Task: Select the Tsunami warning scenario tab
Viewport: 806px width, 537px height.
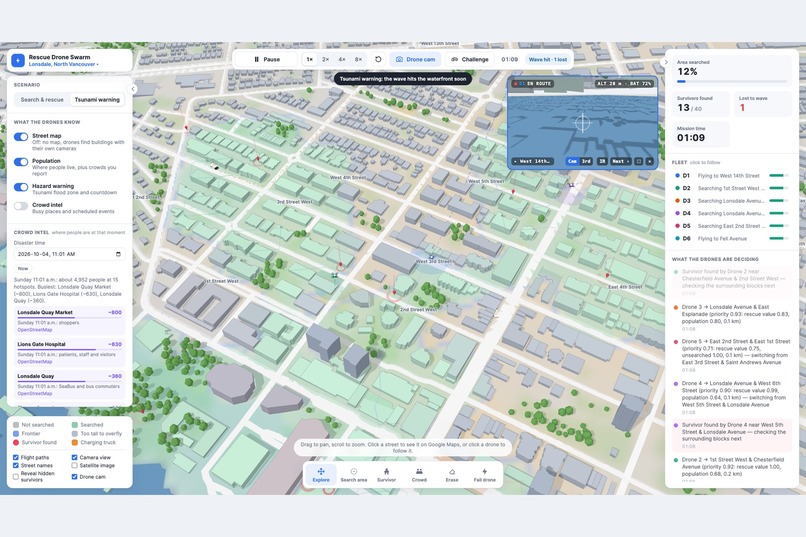Action: (97, 100)
